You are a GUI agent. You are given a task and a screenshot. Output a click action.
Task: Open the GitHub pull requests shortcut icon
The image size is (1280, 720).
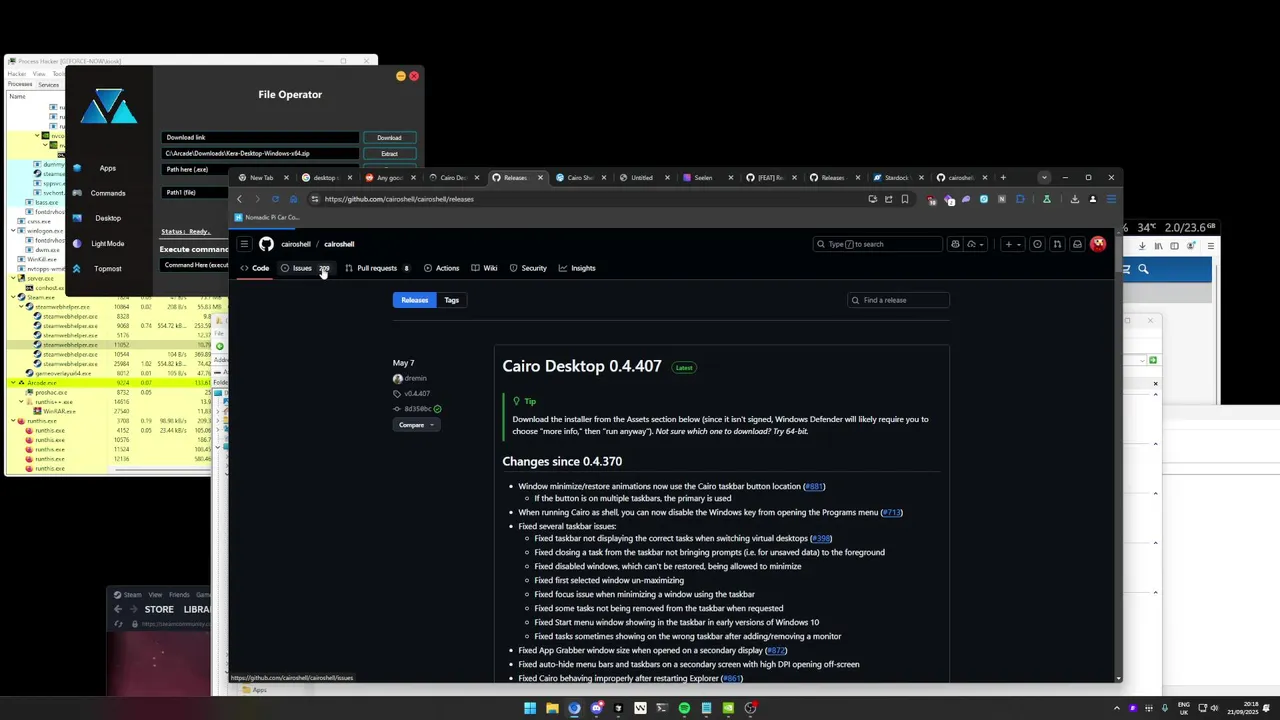(1057, 244)
